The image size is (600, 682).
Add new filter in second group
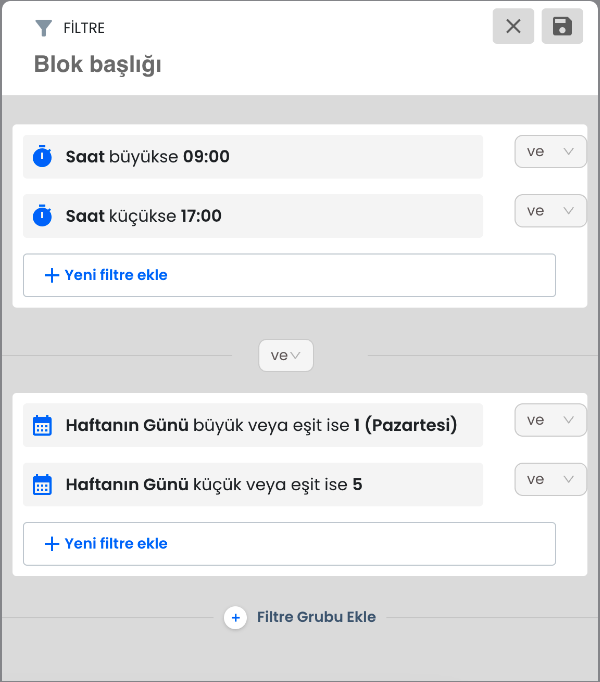(289, 544)
